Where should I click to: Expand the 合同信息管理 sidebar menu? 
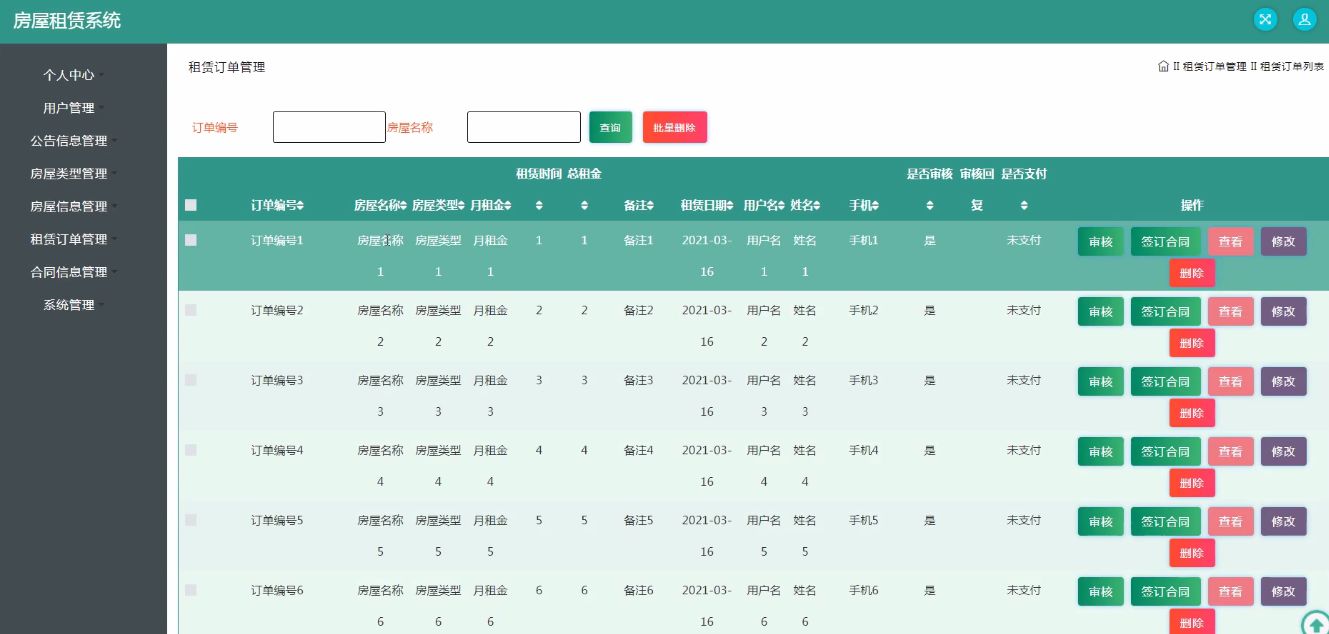click(73, 271)
